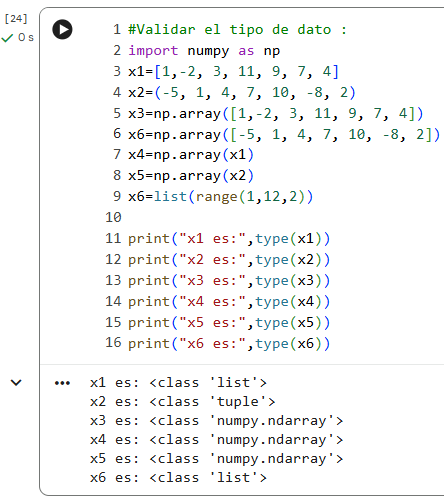
Task: Open the output options three-dot menu
Action: click(62, 383)
